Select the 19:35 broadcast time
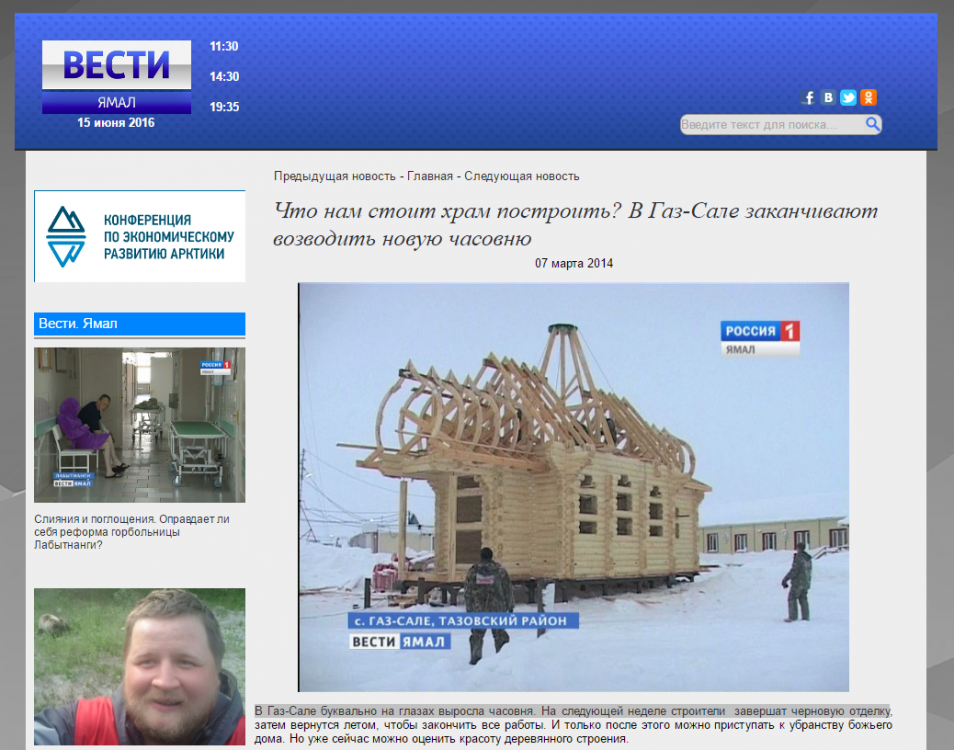Viewport: 954px width, 750px height. pyautogui.click(x=224, y=107)
